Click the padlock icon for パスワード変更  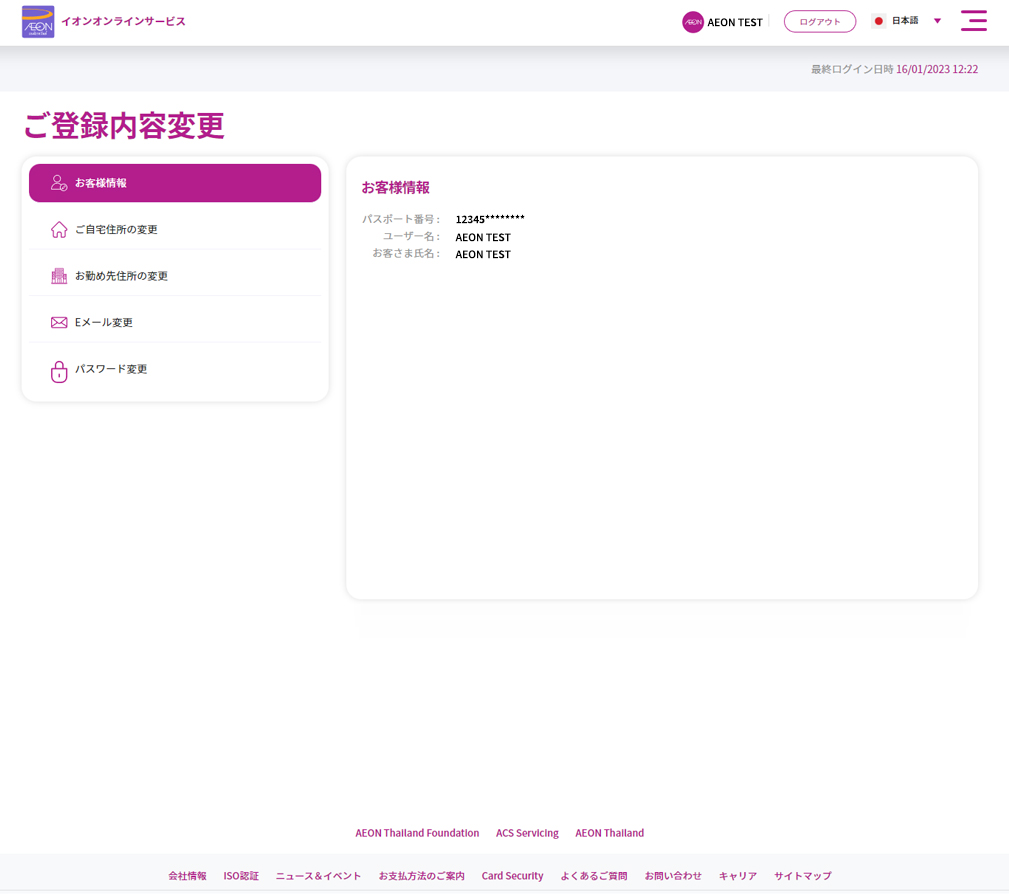pos(59,371)
